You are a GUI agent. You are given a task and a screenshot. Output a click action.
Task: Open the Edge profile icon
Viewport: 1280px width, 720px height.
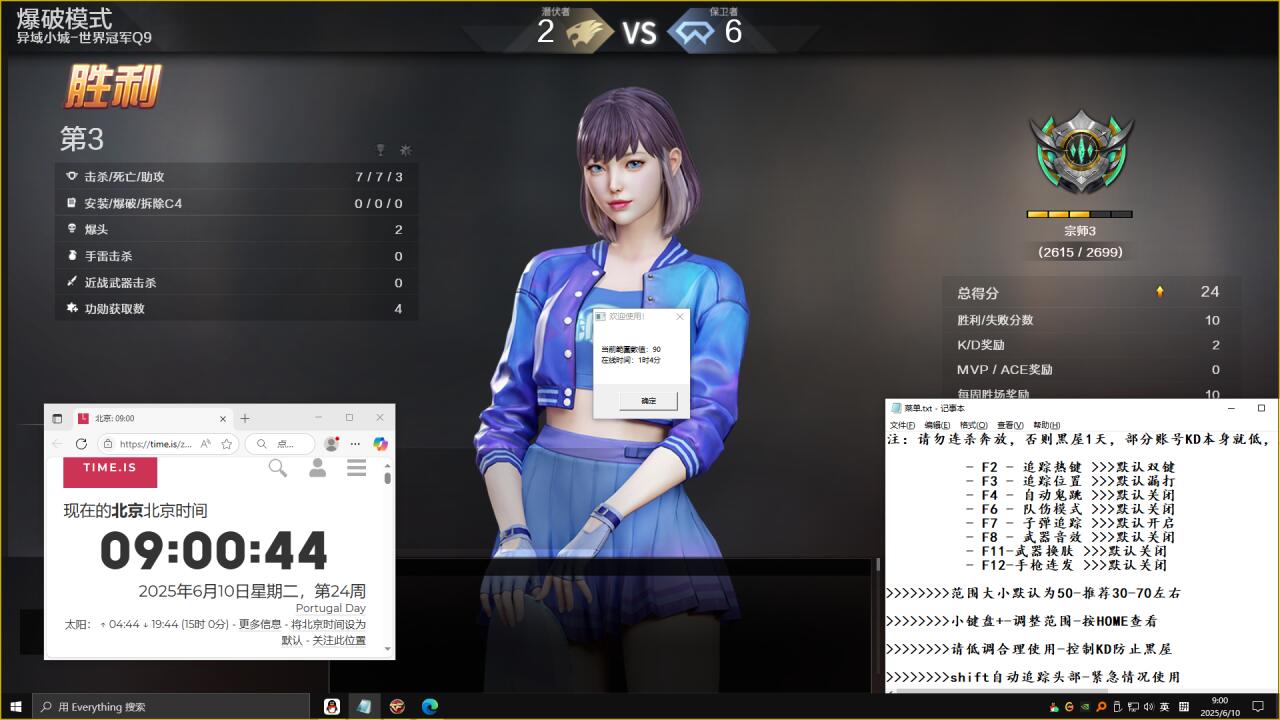331,444
